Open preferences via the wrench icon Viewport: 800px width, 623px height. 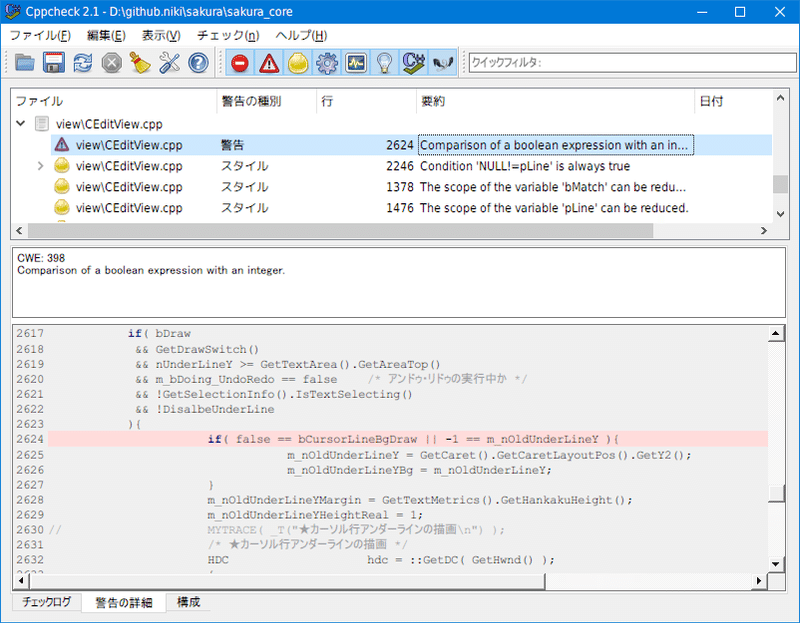168,62
